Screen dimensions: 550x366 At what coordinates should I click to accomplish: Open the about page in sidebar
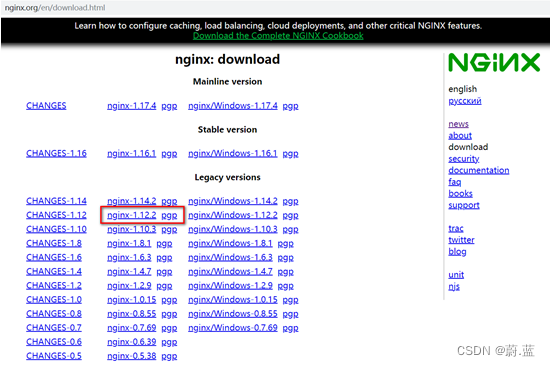(460, 135)
